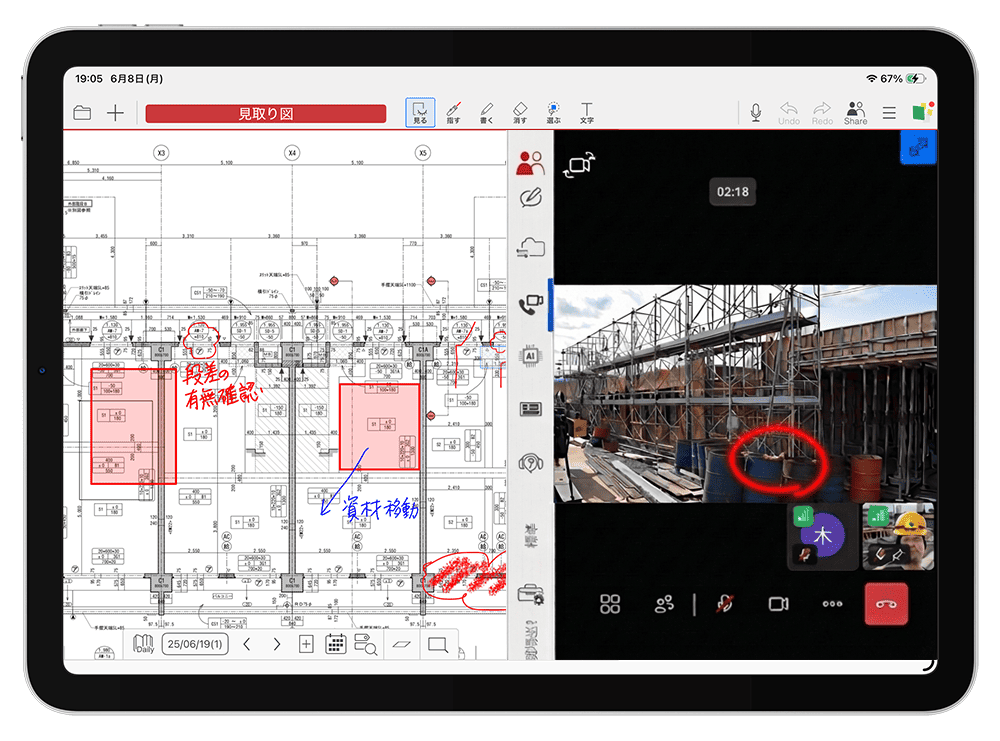Tap the left red highlighted rectangle on drawing
This screenshot has width=1000, height=741.
coord(133,426)
